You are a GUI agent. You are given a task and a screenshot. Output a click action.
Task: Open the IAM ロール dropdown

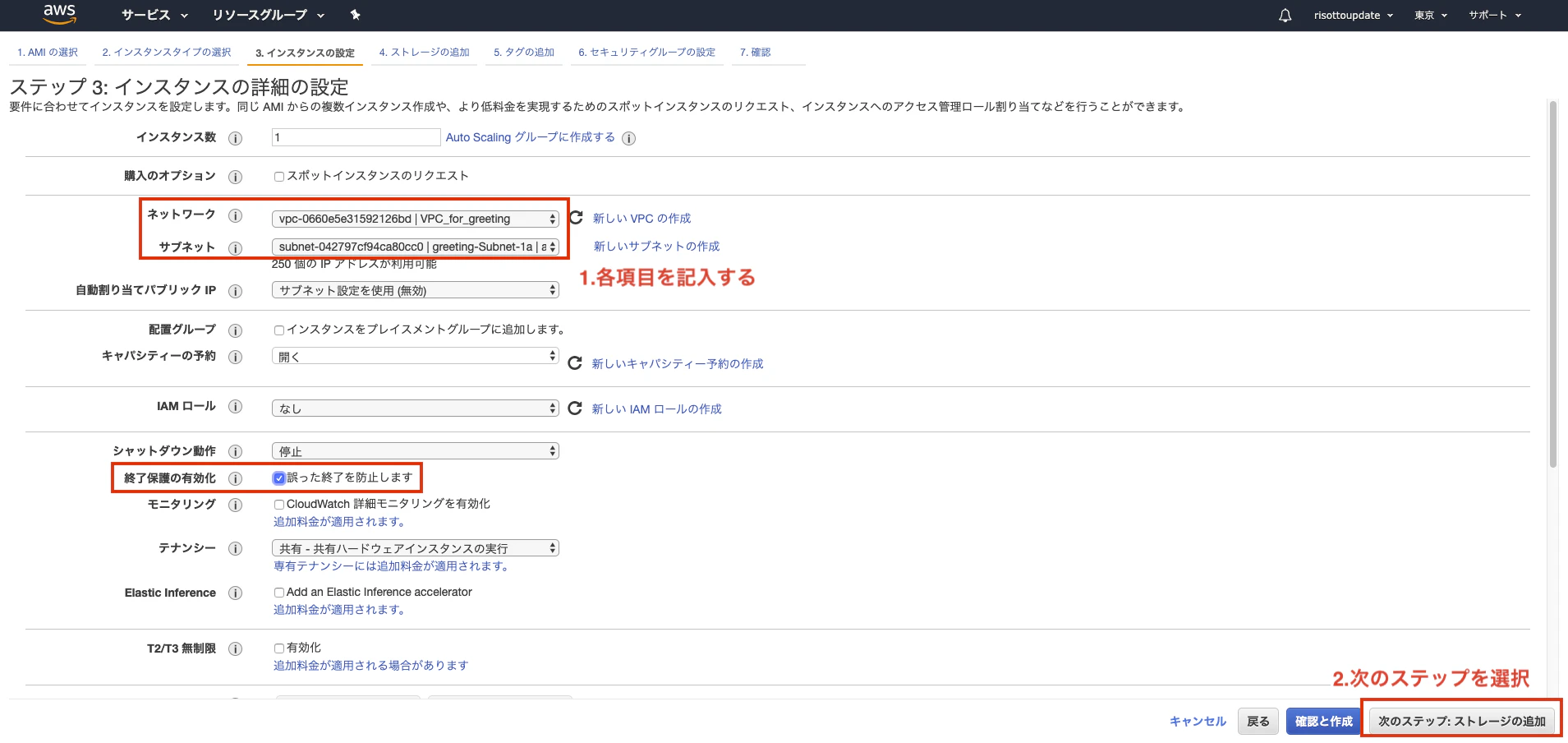416,408
